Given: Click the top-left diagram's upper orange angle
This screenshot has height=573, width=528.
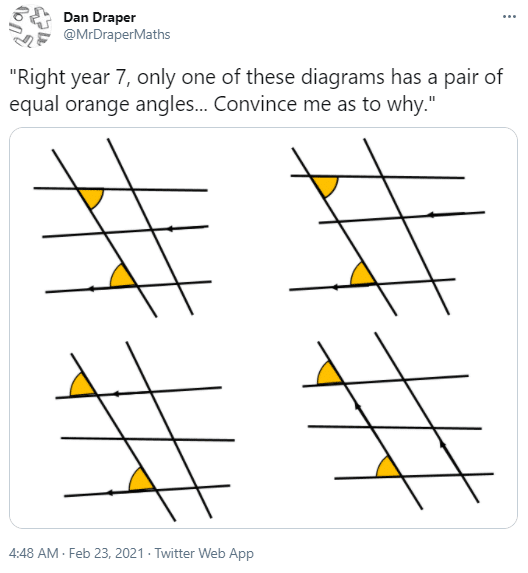Looking at the screenshot, I should click(x=92, y=198).
